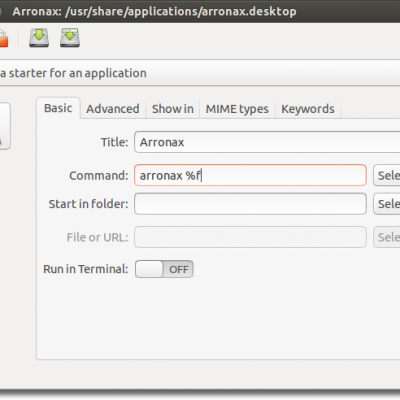Click the Save As toolbar icon
This screenshot has width=400, height=400.
[x=70, y=38]
